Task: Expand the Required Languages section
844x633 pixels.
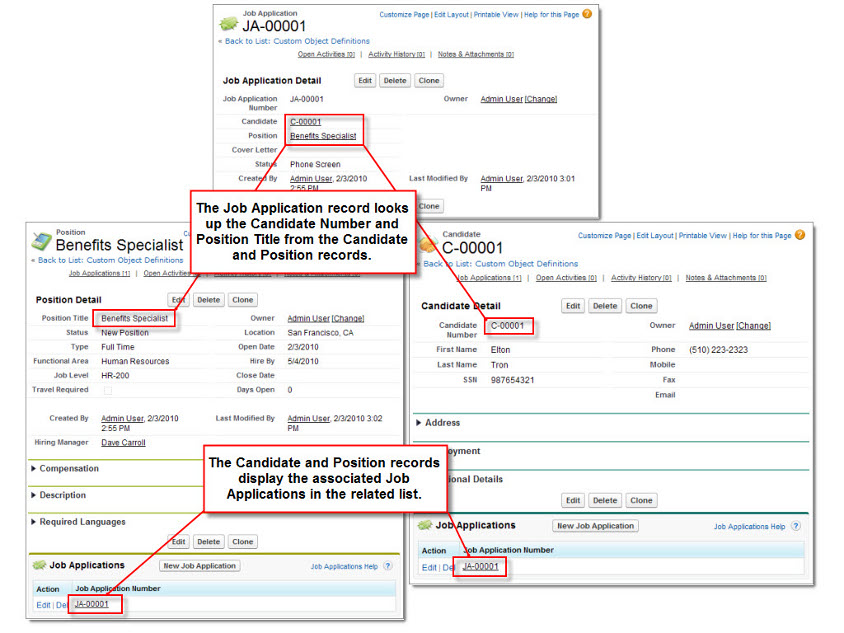Action: point(34,522)
